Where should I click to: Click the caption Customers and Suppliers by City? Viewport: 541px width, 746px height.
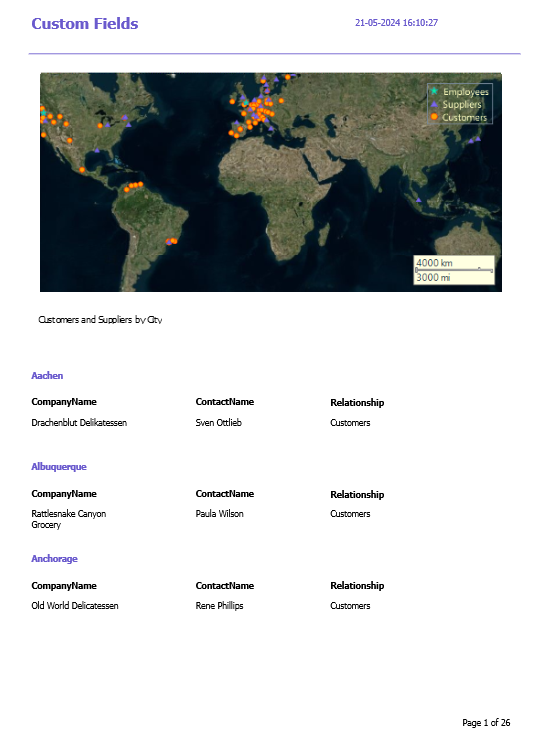click(100, 320)
